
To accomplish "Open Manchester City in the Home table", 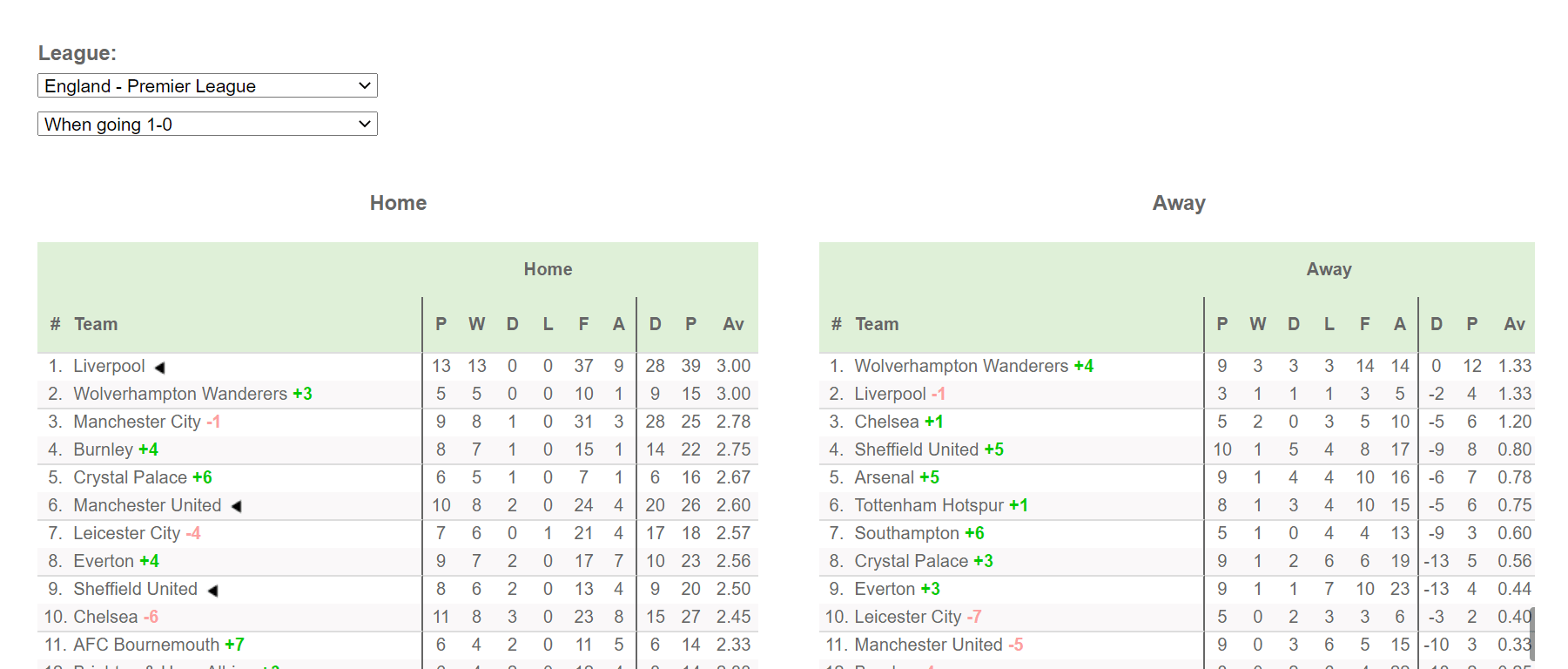I will (137, 422).
